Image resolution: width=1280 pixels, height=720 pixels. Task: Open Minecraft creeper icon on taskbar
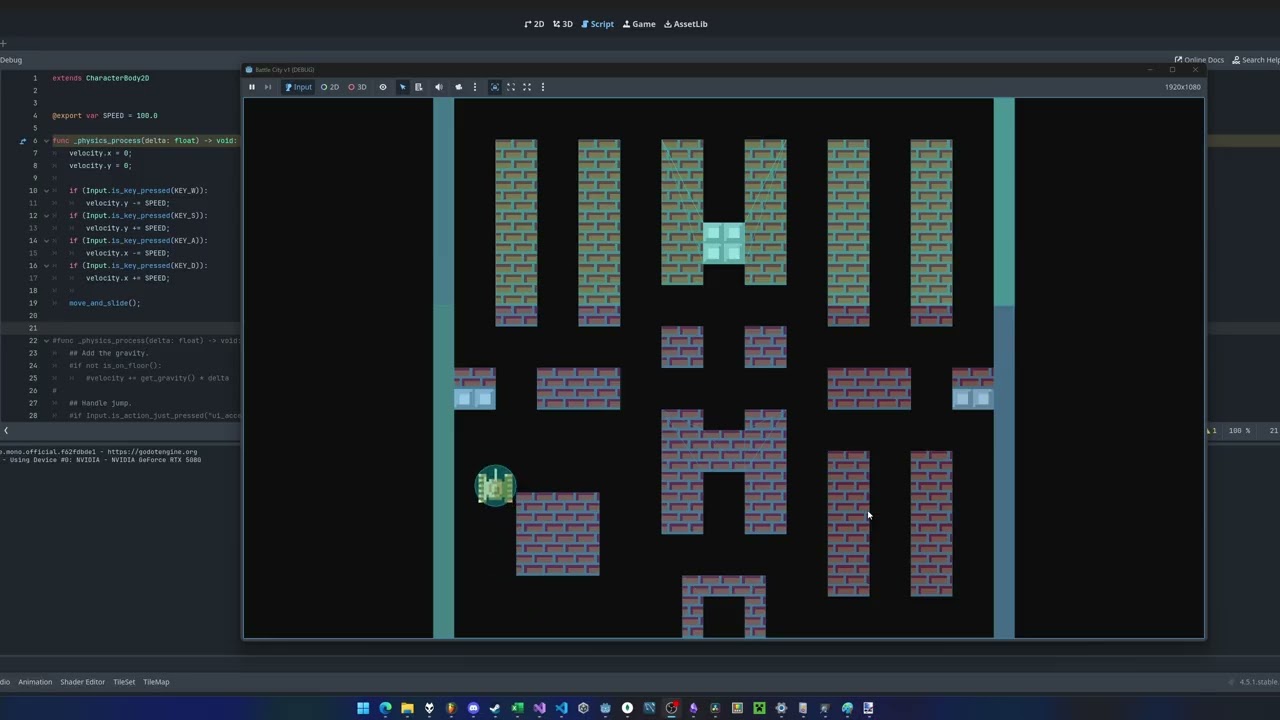[759, 708]
